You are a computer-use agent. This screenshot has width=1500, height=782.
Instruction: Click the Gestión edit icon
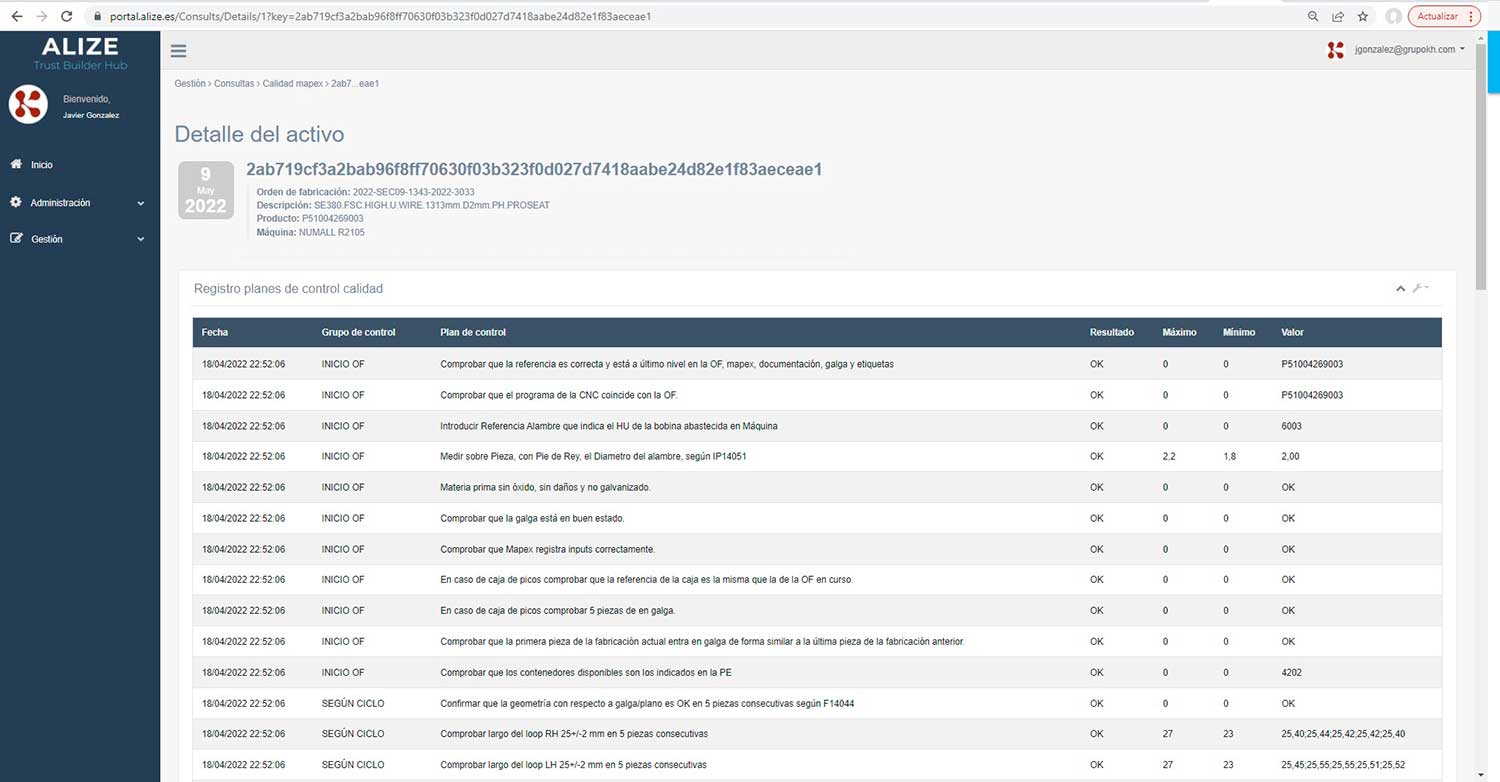coord(16,239)
